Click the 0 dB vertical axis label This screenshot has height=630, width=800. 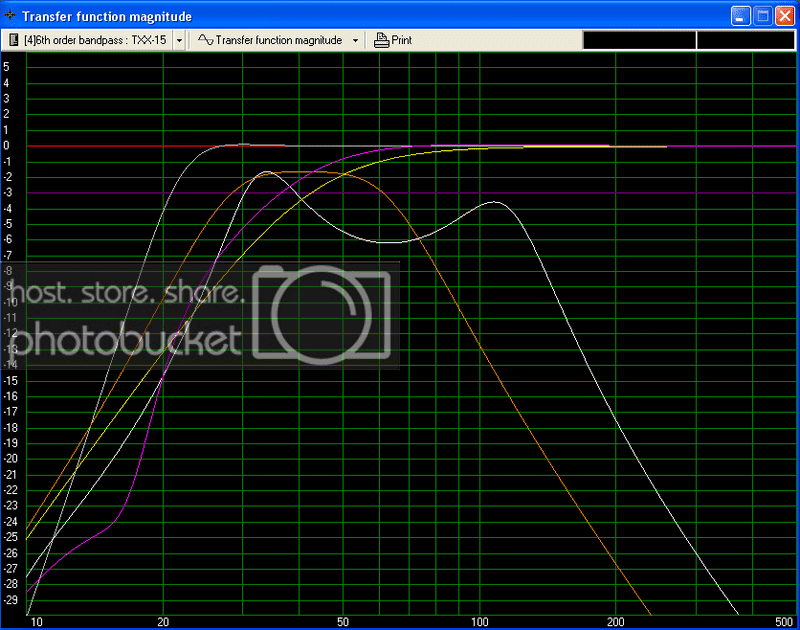6,145
